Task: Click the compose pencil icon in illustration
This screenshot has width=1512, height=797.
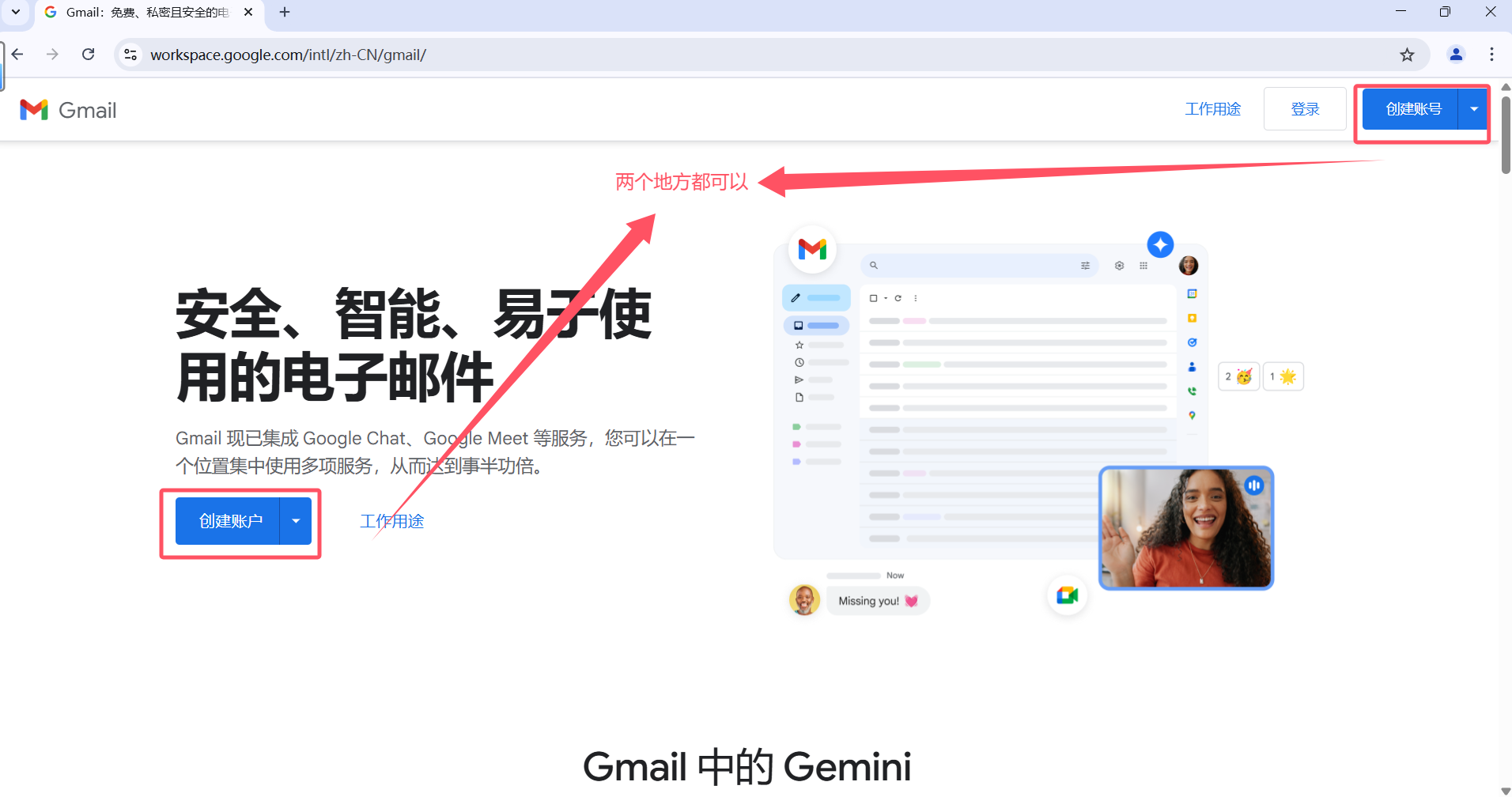Action: click(796, 298)
